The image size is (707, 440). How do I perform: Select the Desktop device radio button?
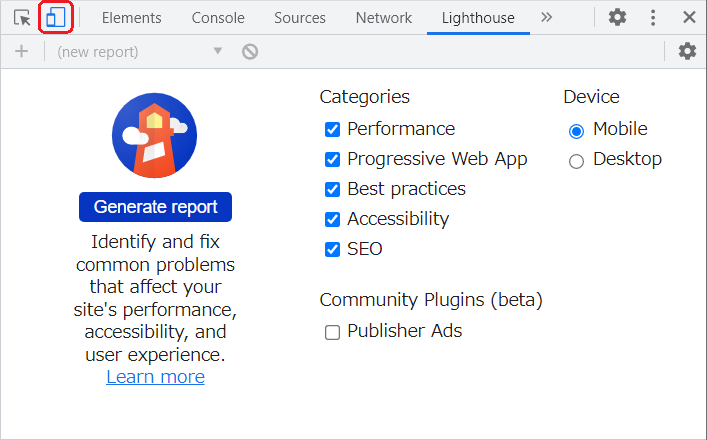pos(576,161)
